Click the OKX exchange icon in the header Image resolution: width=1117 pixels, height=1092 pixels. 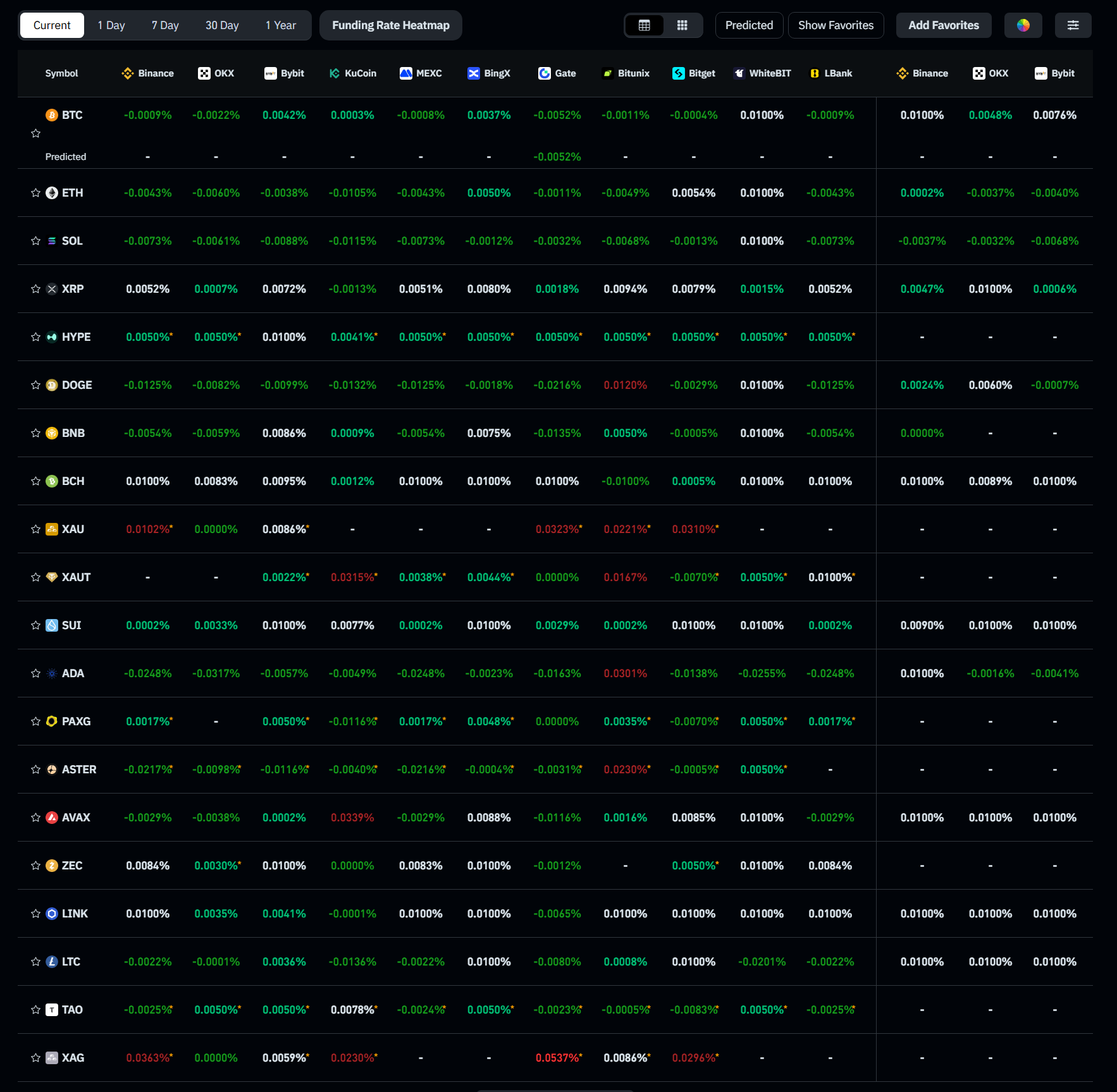click(204, 73)
